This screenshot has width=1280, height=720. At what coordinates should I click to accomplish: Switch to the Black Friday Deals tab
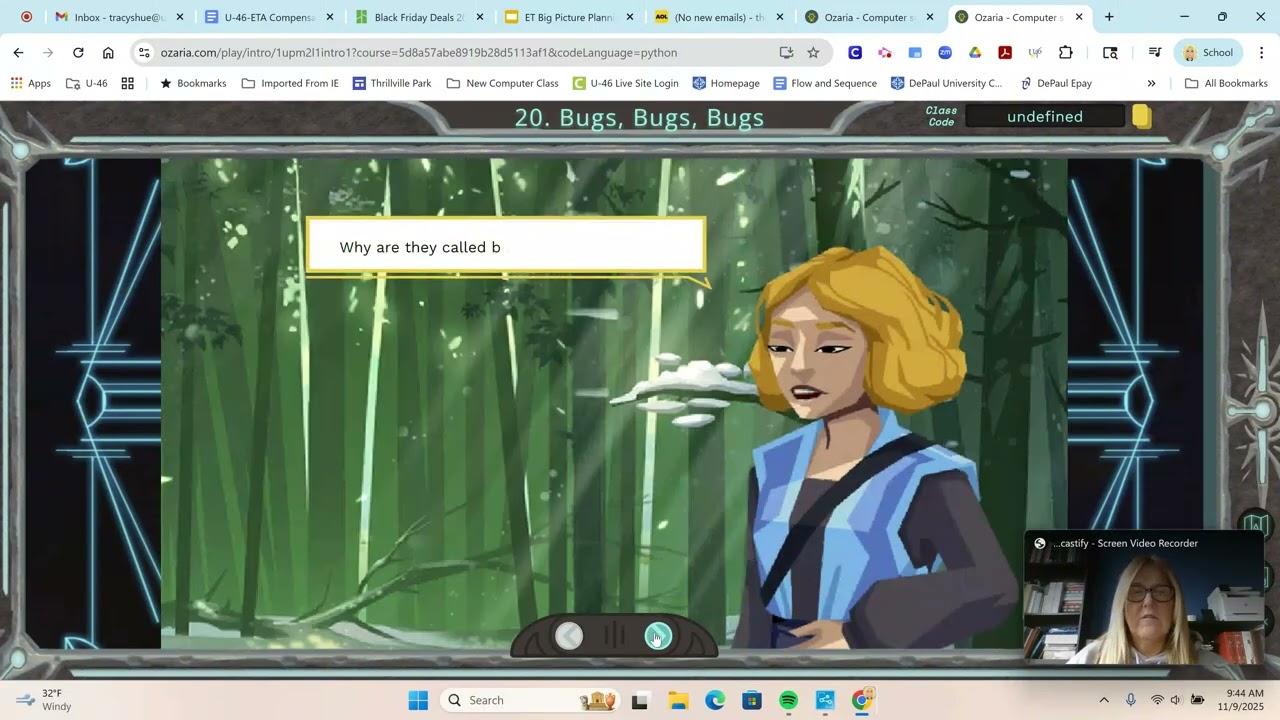(x=418, y=17)
